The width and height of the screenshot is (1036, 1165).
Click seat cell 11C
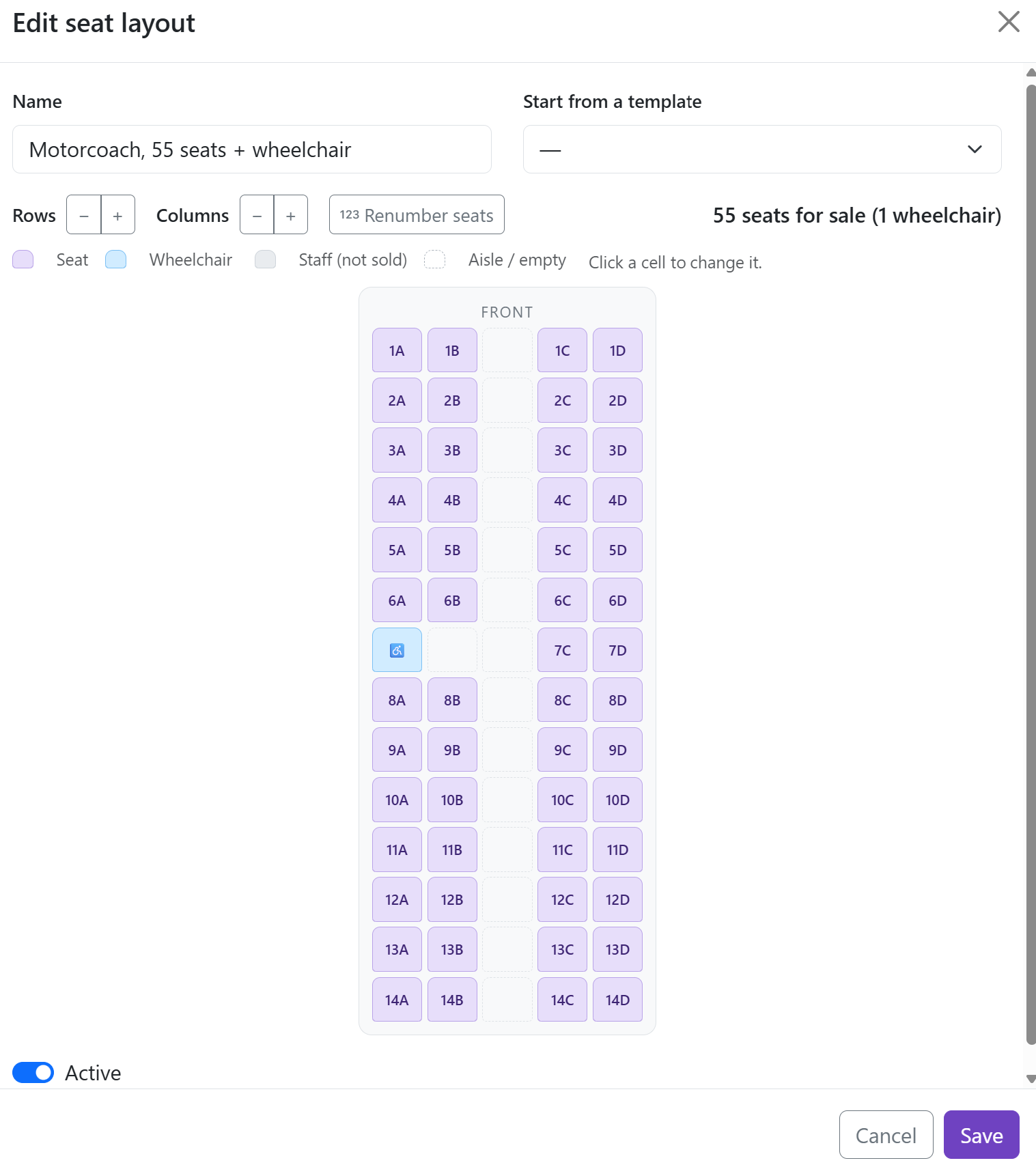562,850
